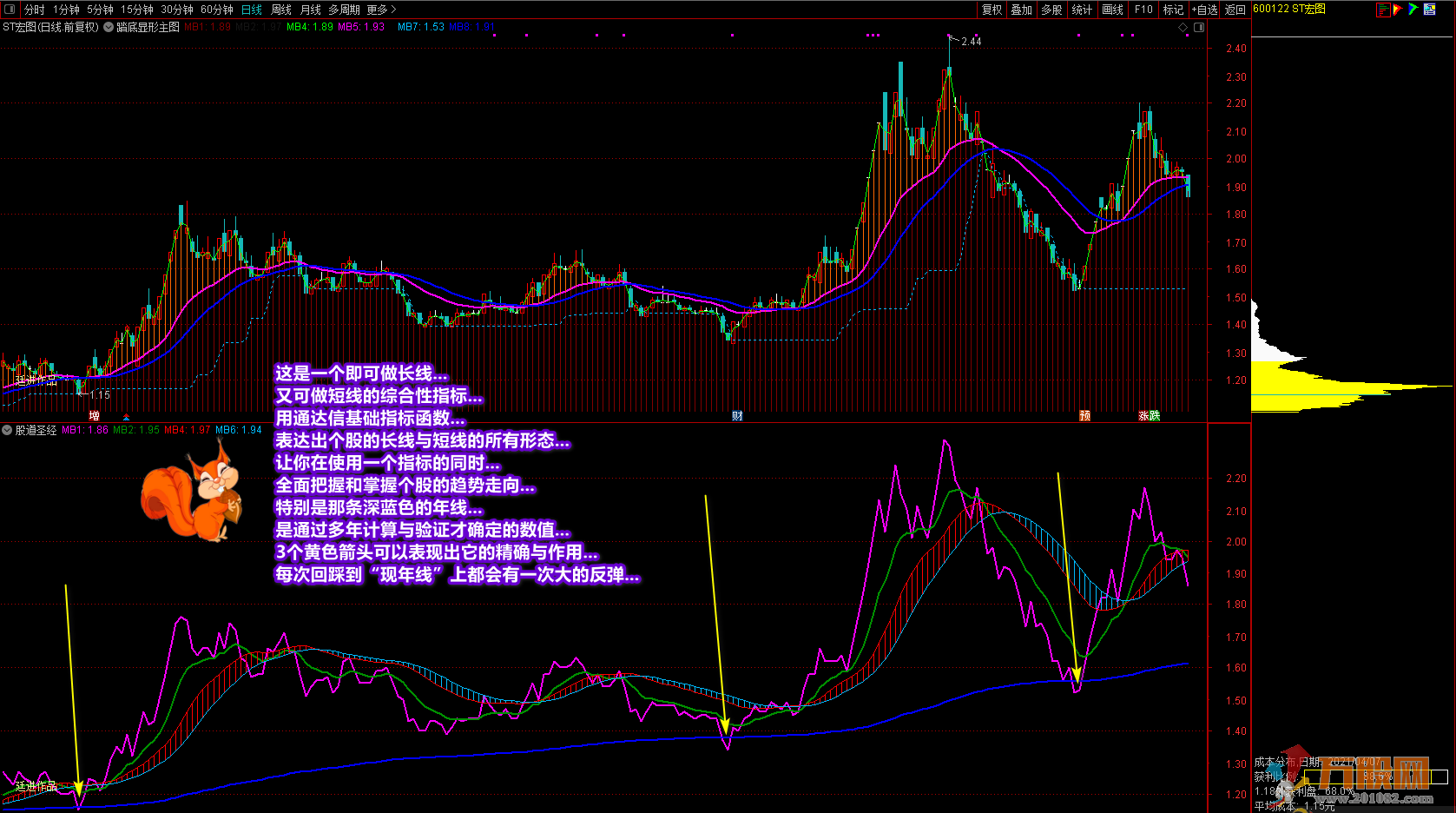
Task: Add stock via +自选 button
Action: (x=1204, y=10)
